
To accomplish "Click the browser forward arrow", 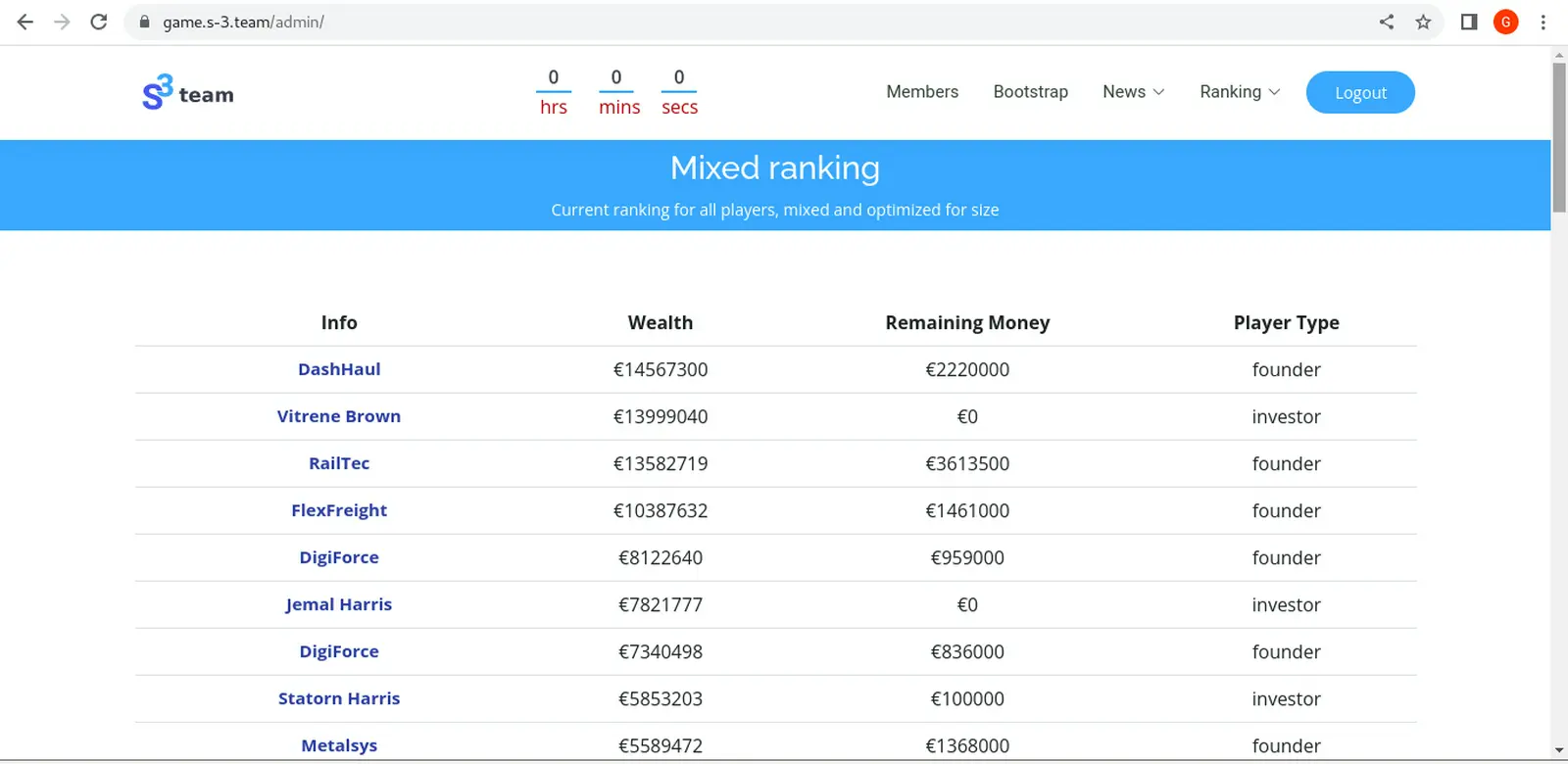I will [62, 22].
